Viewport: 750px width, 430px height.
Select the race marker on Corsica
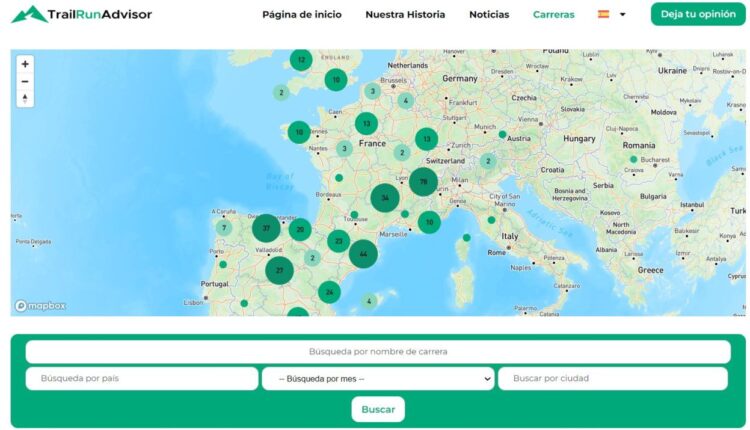(x=466, y=238)
